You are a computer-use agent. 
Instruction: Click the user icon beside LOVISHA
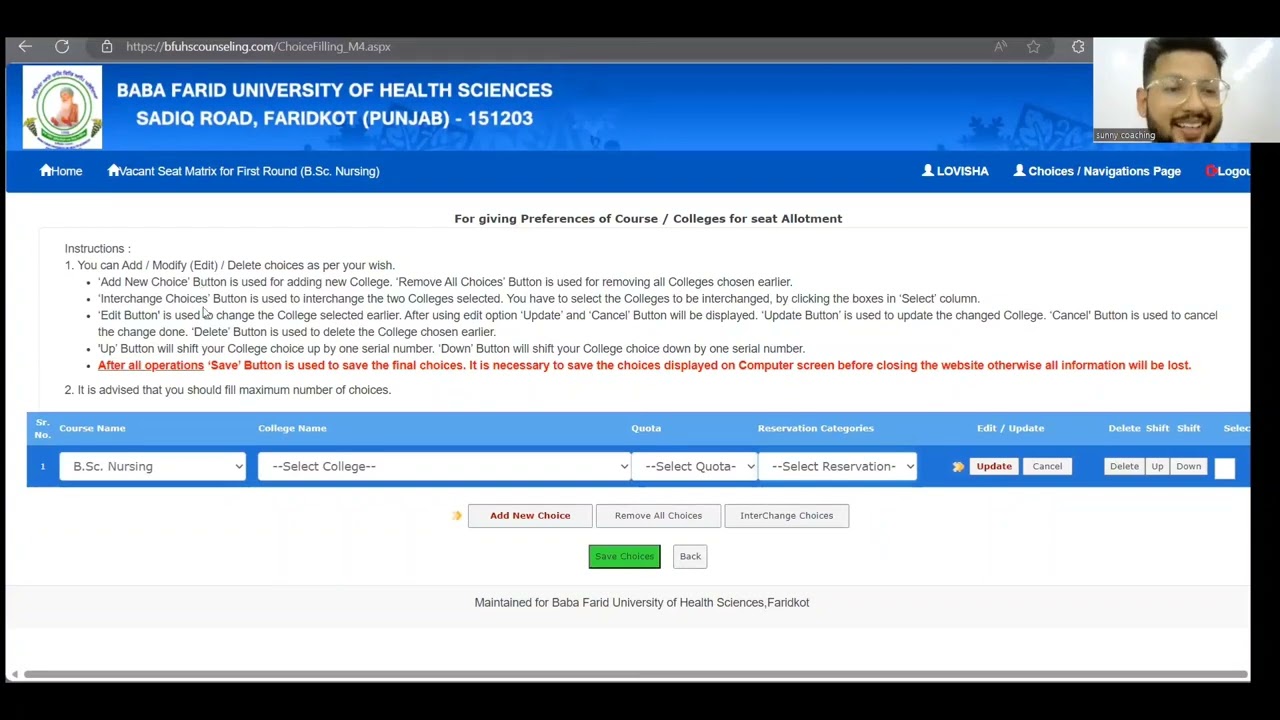coord(928,170)
